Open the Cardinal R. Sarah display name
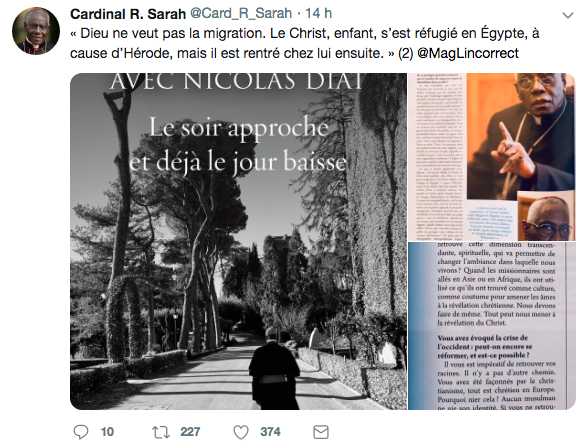The height and width of the screenshot is (448, 587). 128,14
